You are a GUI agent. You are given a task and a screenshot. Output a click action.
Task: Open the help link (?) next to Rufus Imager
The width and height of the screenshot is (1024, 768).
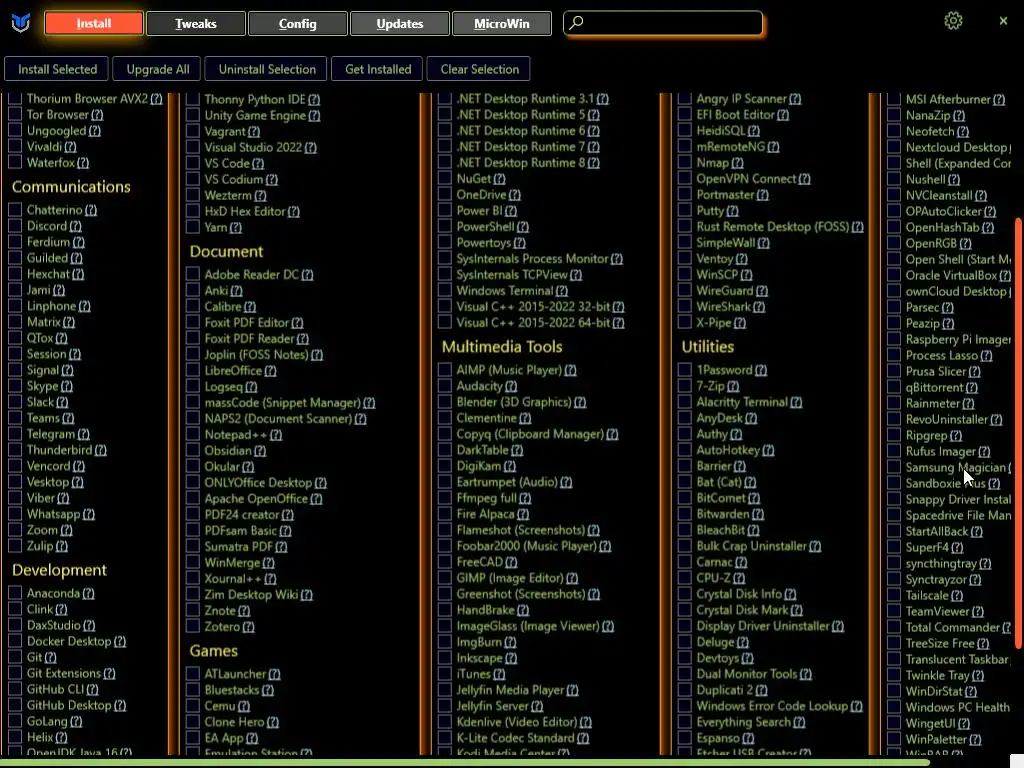[984, 452]
